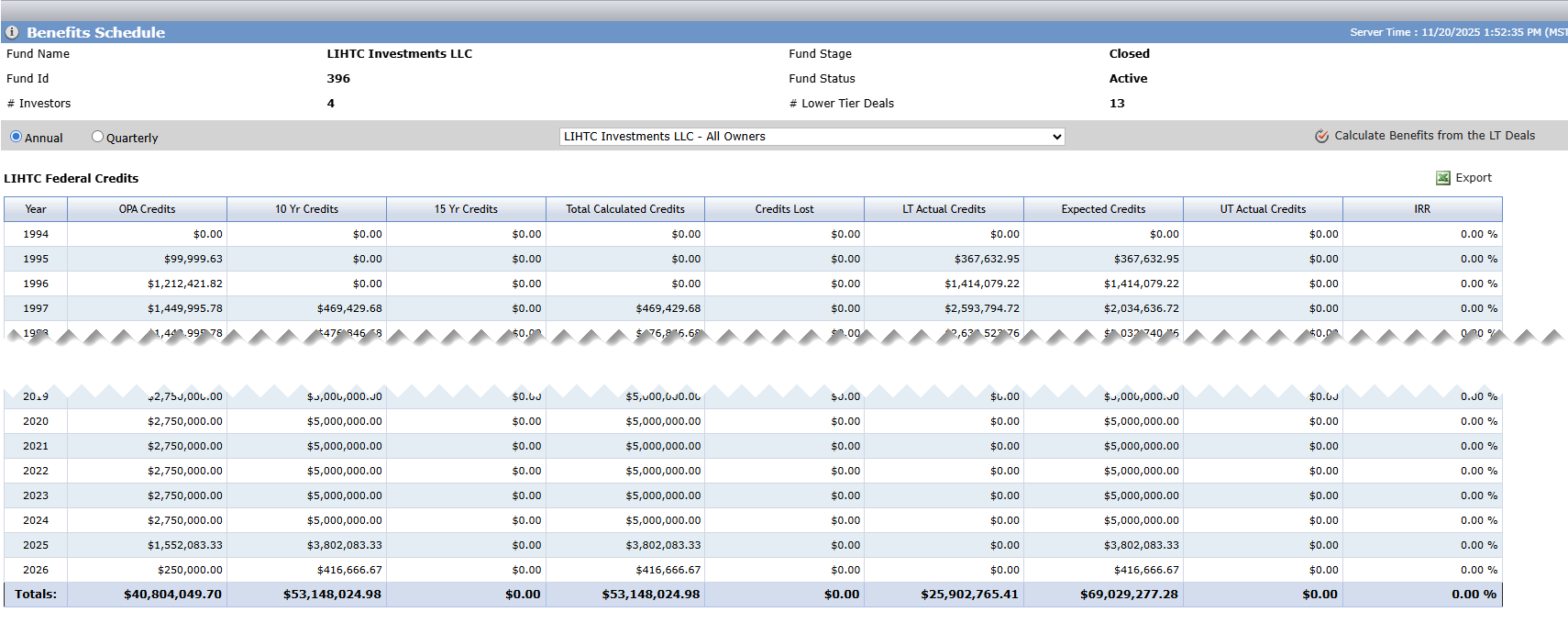
Task: Click 10 Yr Credits value $469,429.68 for 1997
Action: pyautogui.click(x=349, y=308)
